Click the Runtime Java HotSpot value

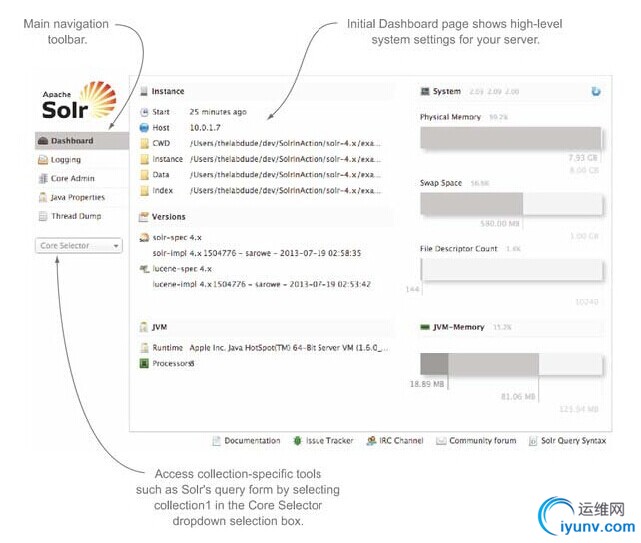289,348
